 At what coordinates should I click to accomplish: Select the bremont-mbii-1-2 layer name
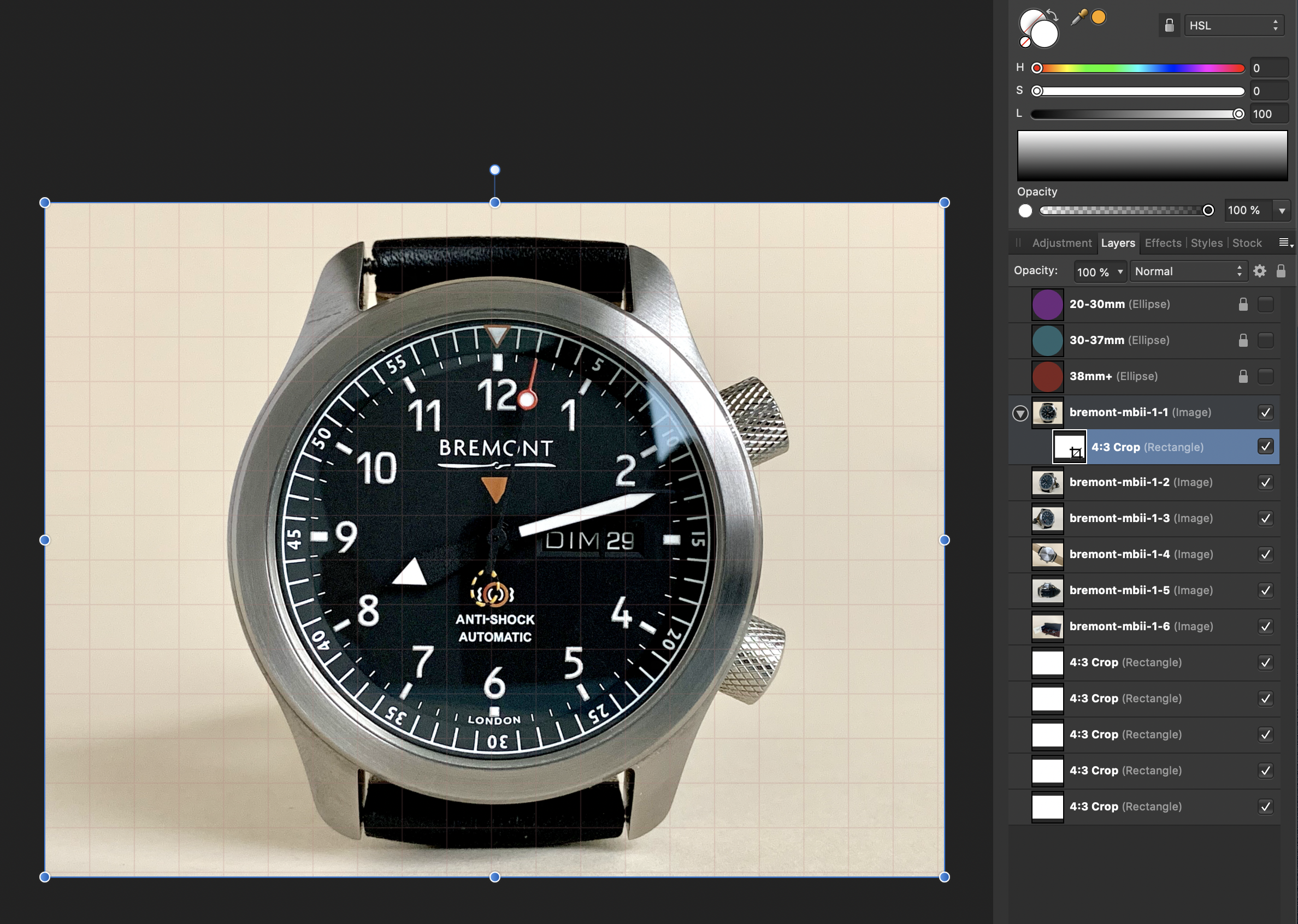pyautogui.click(x=1119, y=483)
